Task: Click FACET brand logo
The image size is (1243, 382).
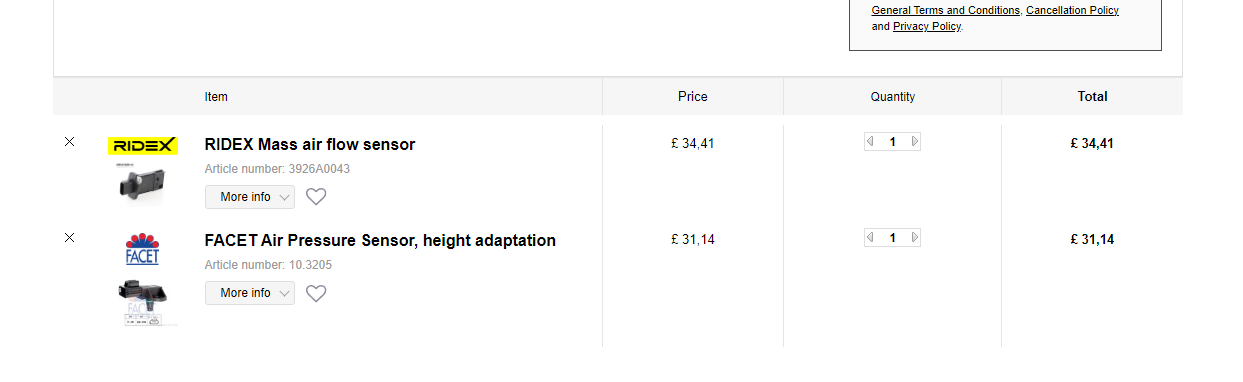Action: pos(142,250)
